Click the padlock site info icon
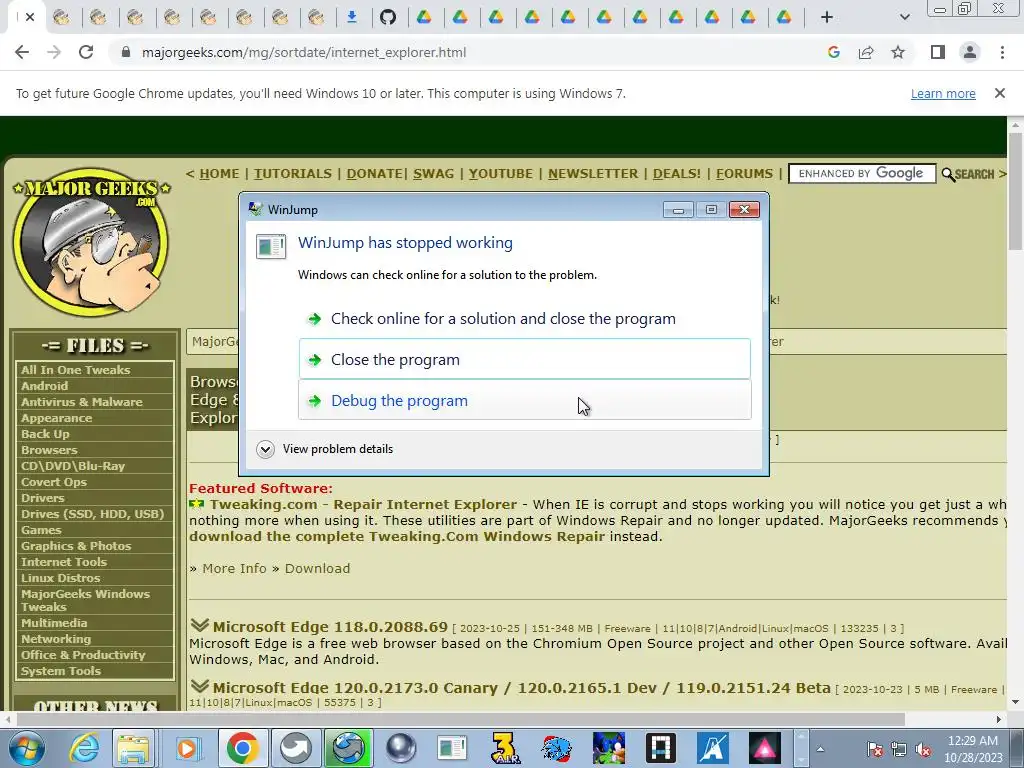Viewport: 1024px width, 768px height. pos(126,52)
